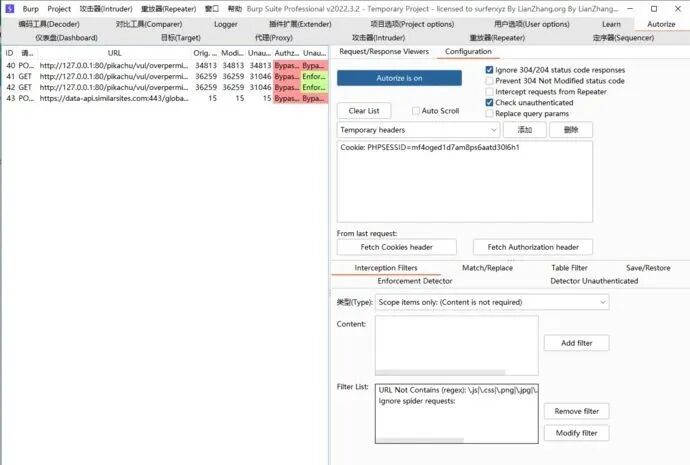This screenshot has width=690, height=465.
Task: Select request row ID 40
Action: (x=165, y=66)
